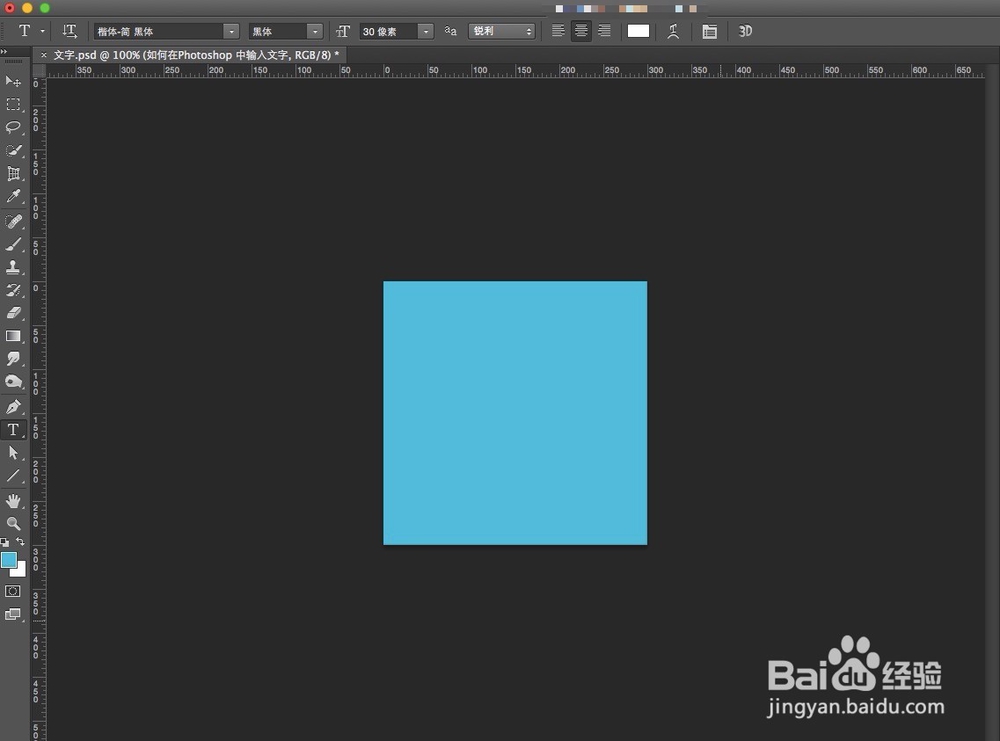The width and height of the screenshot is (1000, 741).
Task: Open the anti-aliasing method dropdown
Action: click(x=502, y=31)
